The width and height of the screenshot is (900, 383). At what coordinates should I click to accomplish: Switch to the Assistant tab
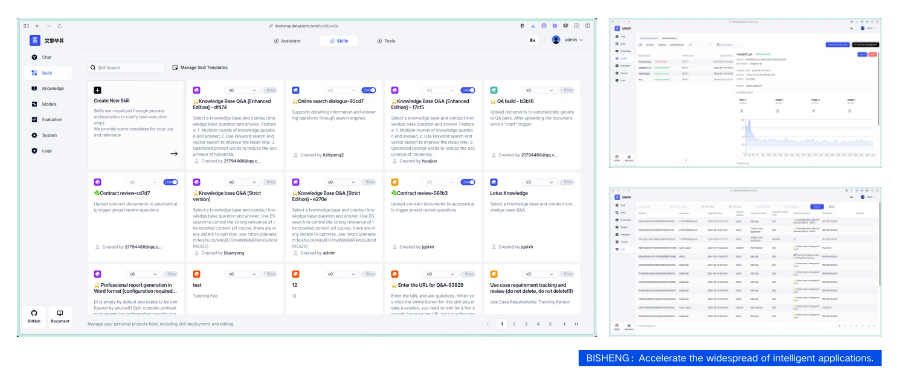287,41
